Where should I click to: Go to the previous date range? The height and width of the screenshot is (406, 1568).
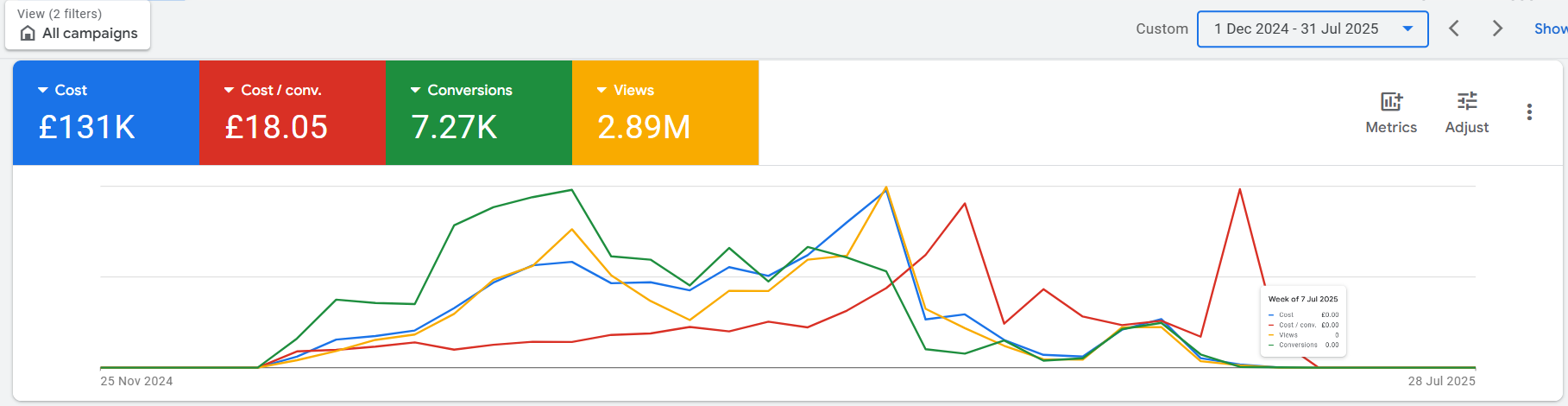(1454, 29)
